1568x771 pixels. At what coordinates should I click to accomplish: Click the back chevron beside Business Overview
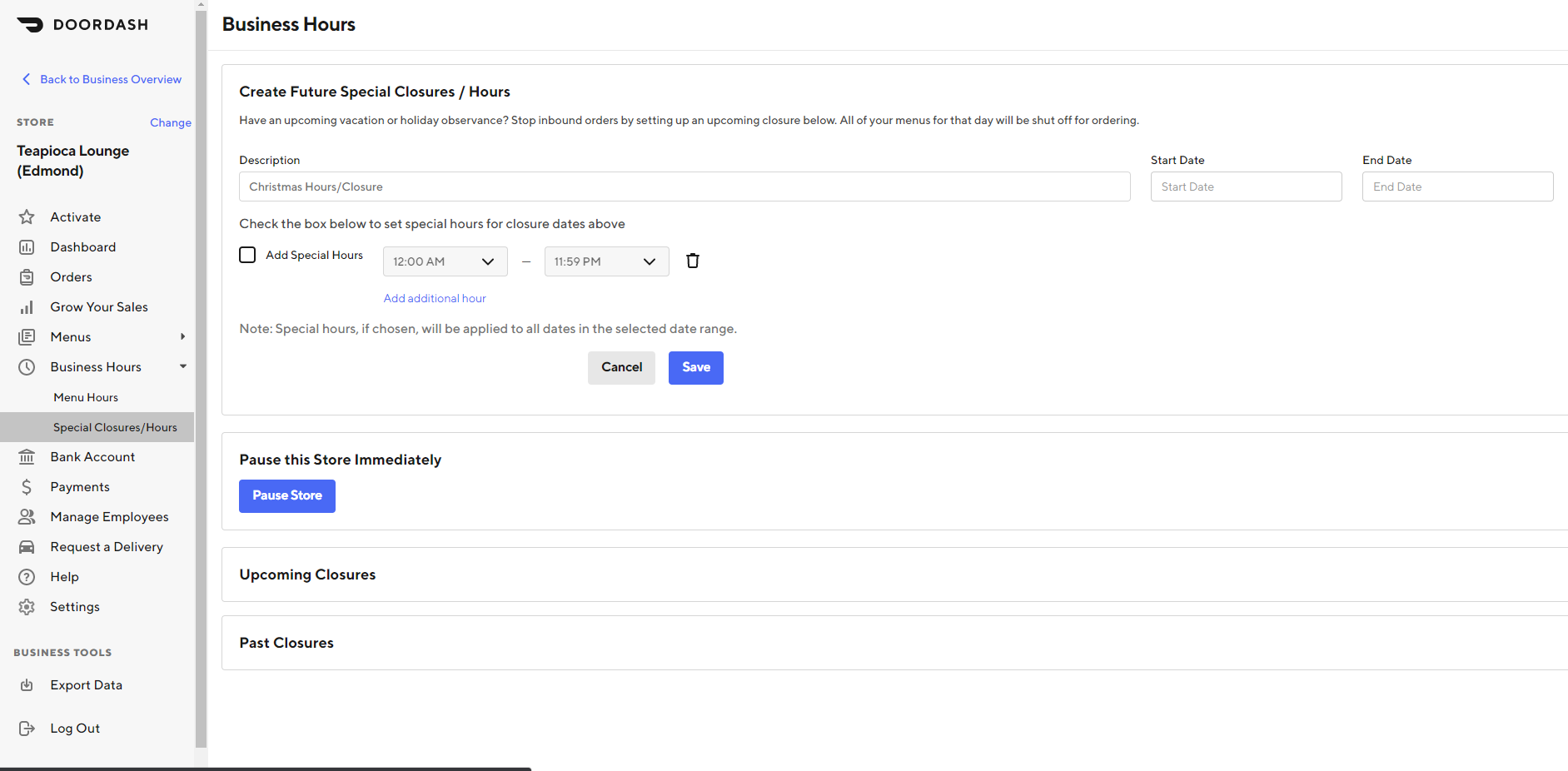coord(26,79)
